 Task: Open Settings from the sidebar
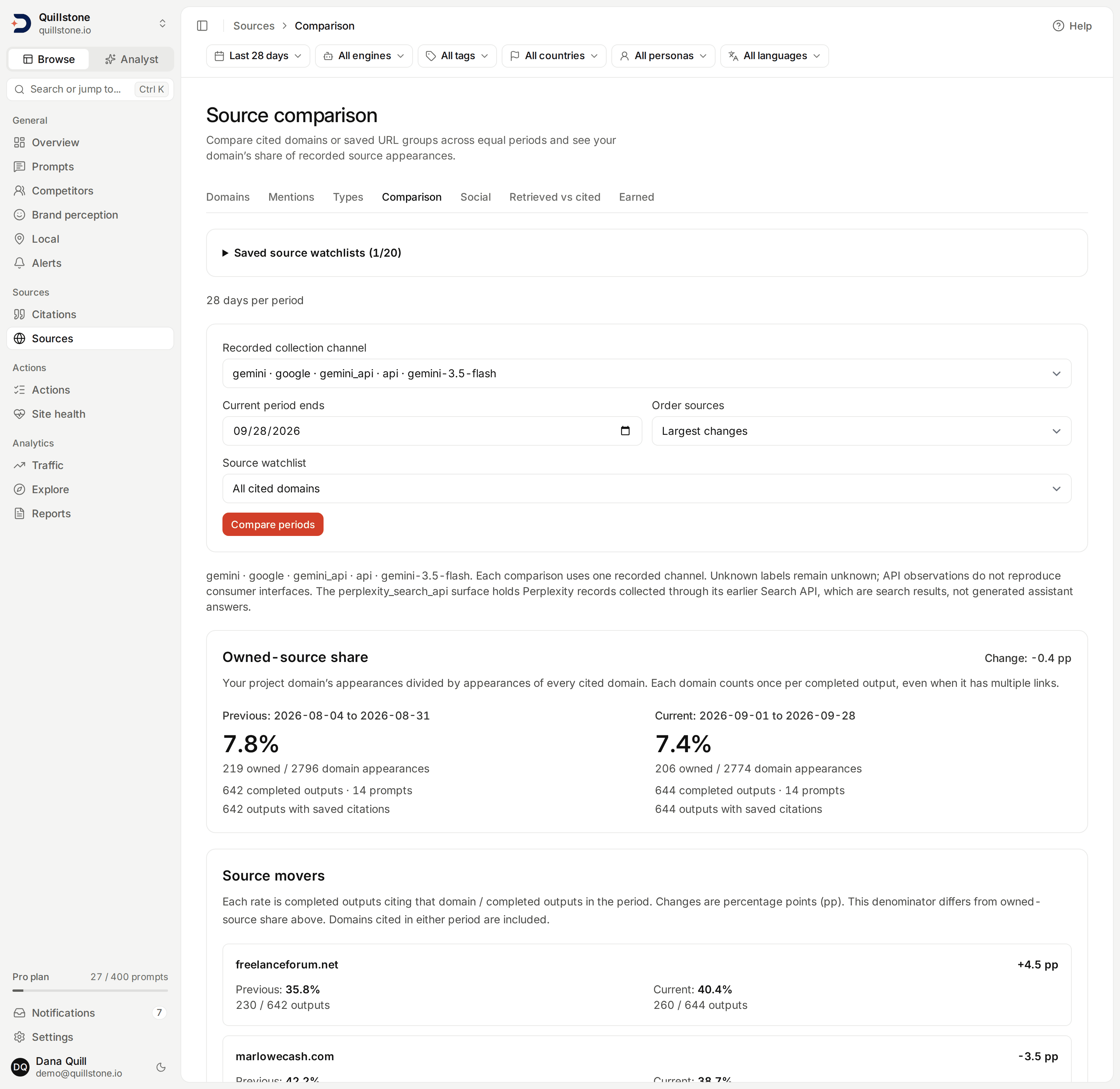click(x=90, y=1037)
